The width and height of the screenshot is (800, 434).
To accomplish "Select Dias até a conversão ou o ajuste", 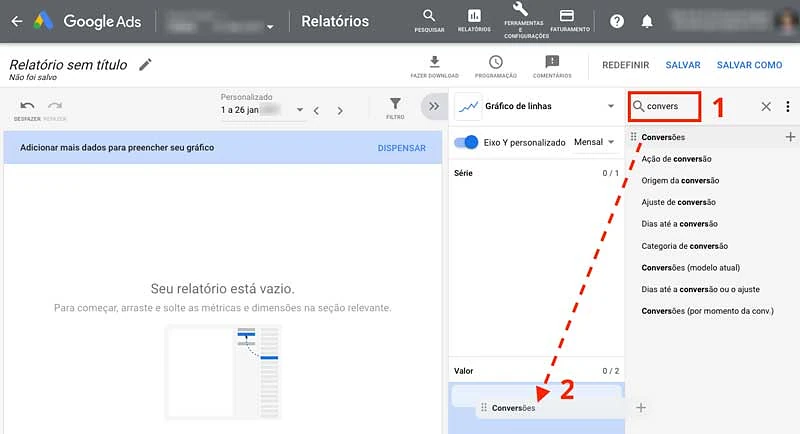I will 701,289.
